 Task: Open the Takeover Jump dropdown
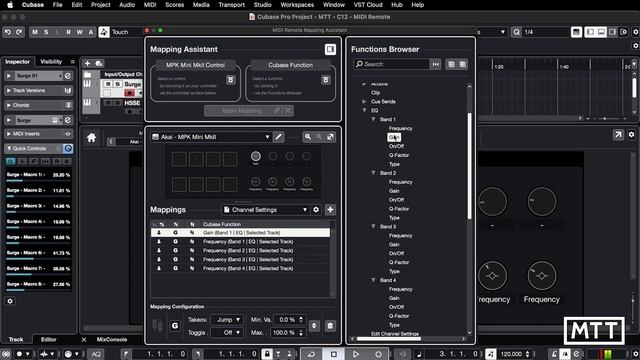[227, 320]
